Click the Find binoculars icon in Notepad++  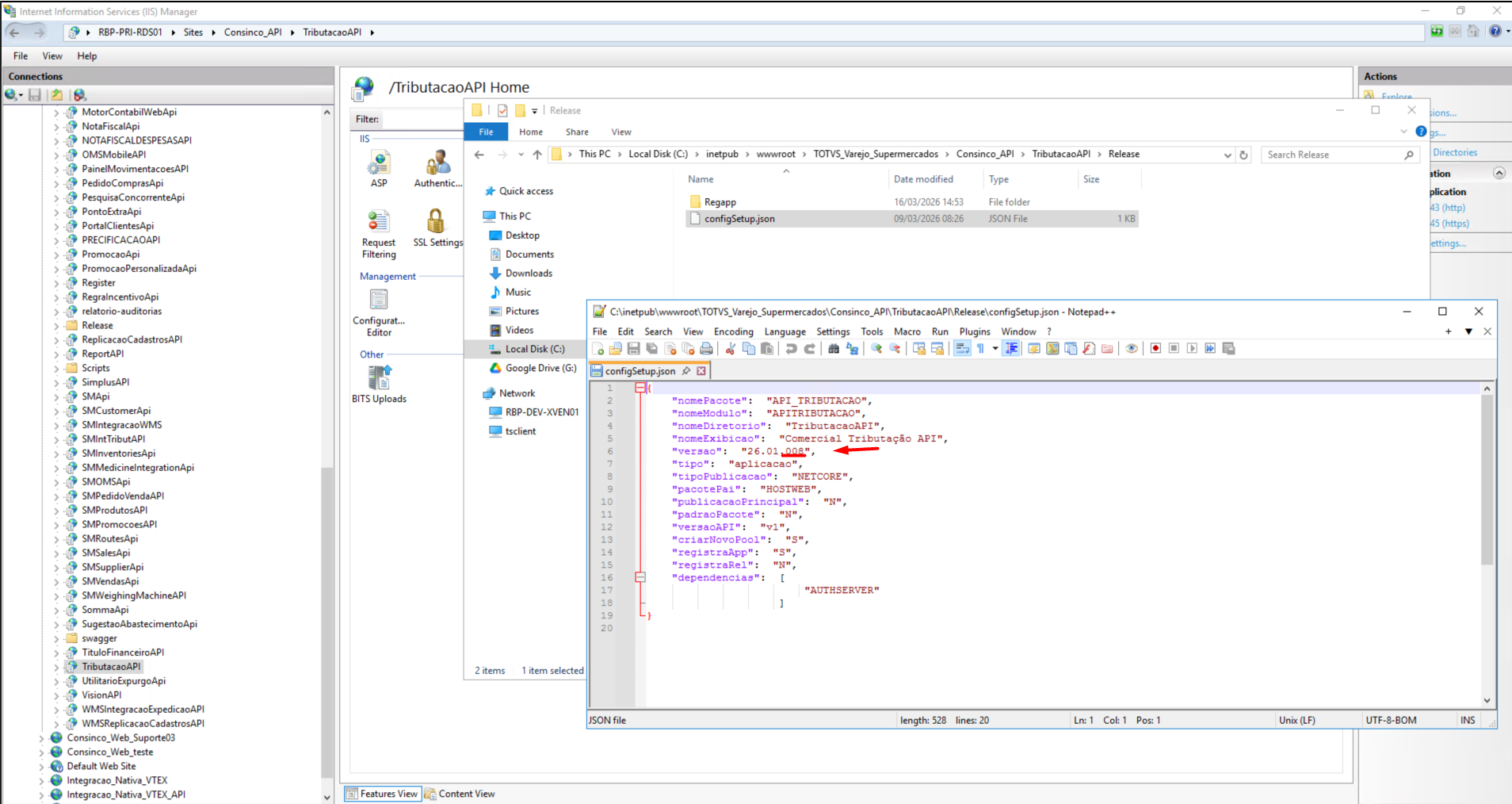(834, 349)
